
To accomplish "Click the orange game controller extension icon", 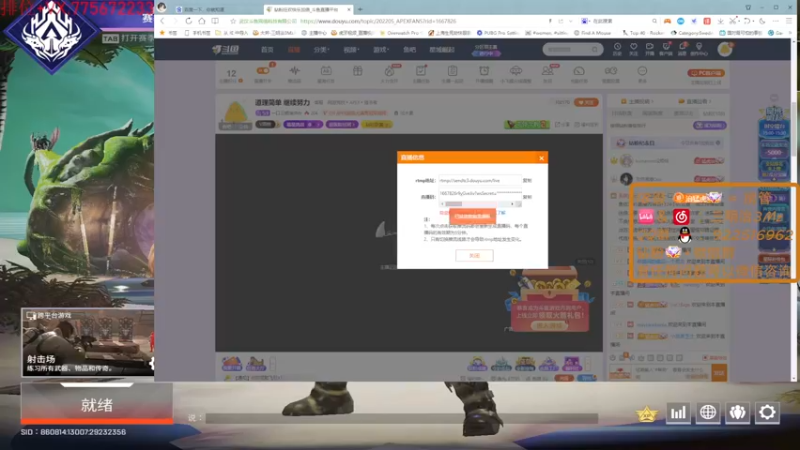I will pyautogui.click(x=667, y=21).
